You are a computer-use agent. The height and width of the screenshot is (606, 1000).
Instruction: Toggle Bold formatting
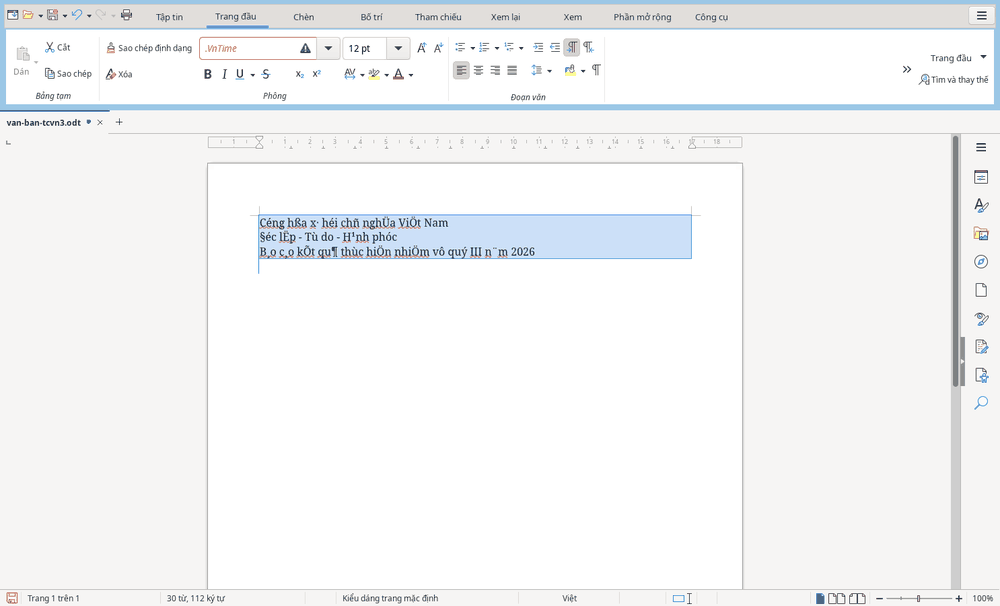click(x=207, y=74)
